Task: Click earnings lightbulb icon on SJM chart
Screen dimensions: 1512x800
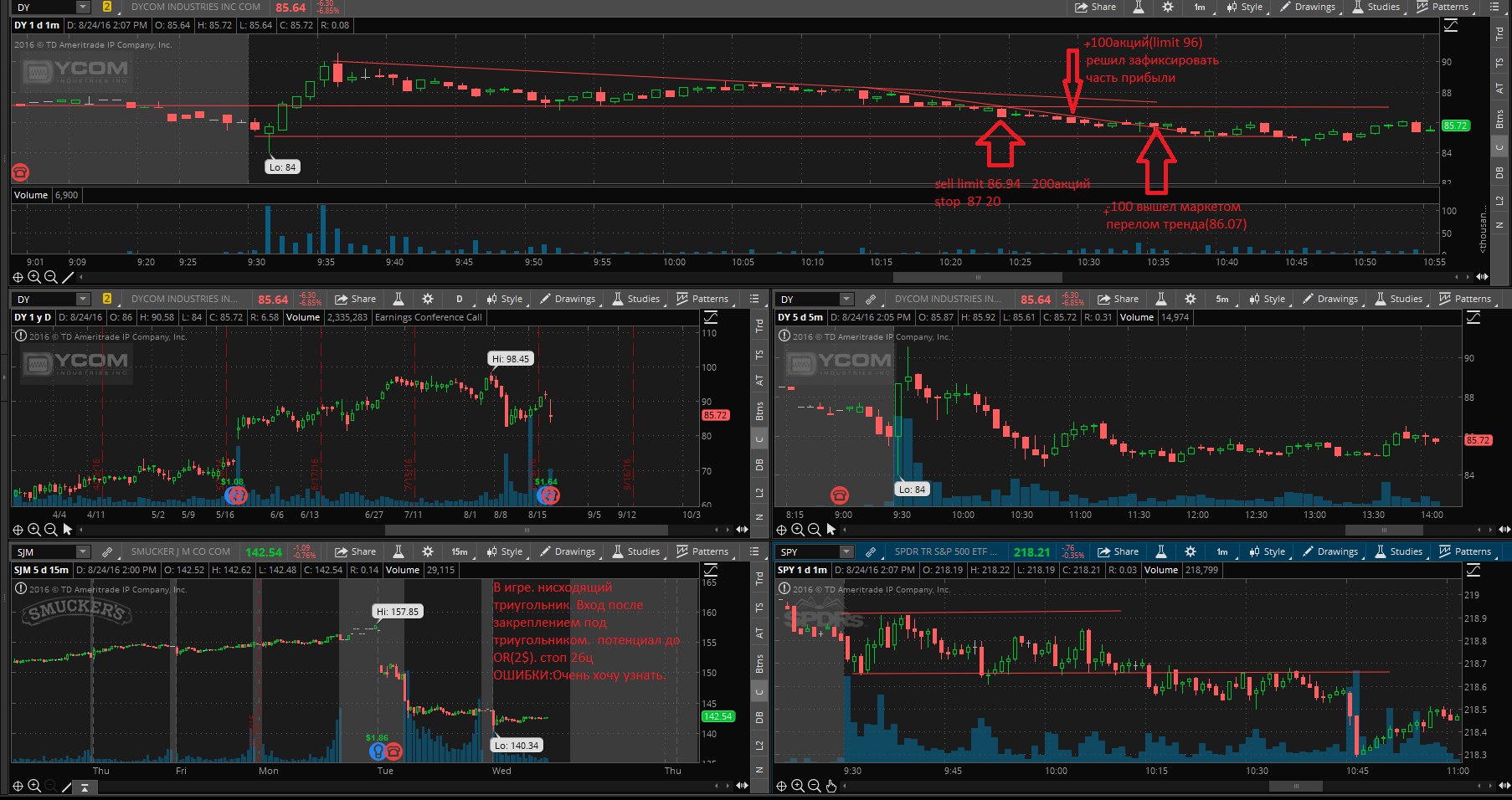Action: pos(378,751)
